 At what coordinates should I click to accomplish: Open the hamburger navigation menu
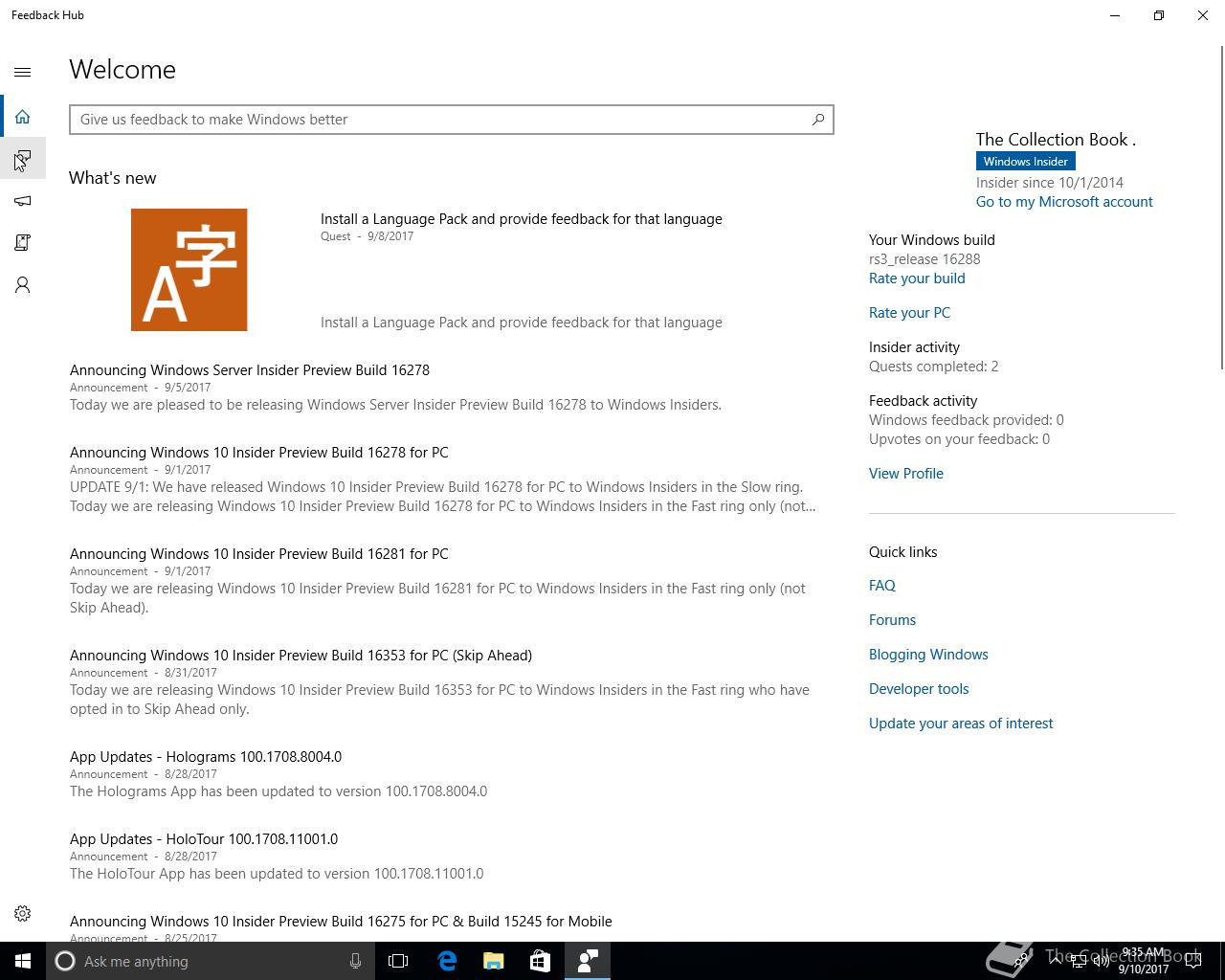(23, 72)
